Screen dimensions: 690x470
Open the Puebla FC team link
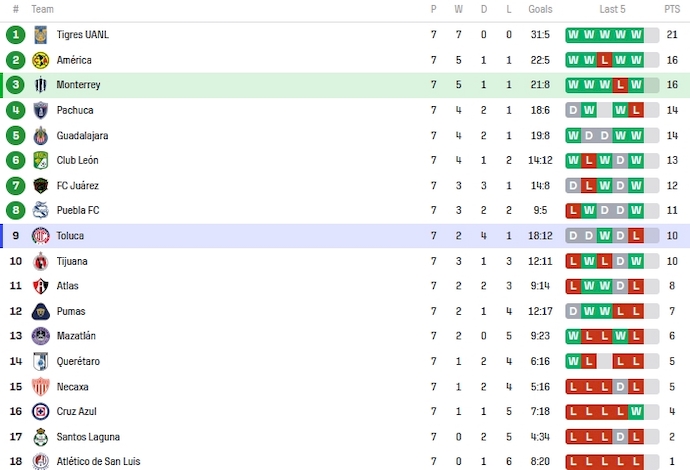(x=78, y=210)
